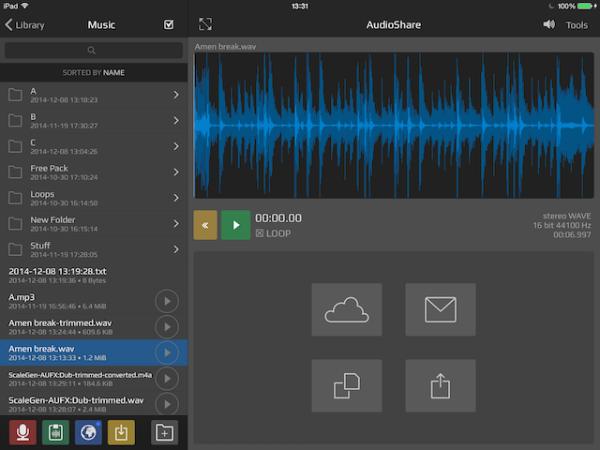
Task: Preview Amen break-trimmed.wav with its play circle
Action: pos(167,327)
